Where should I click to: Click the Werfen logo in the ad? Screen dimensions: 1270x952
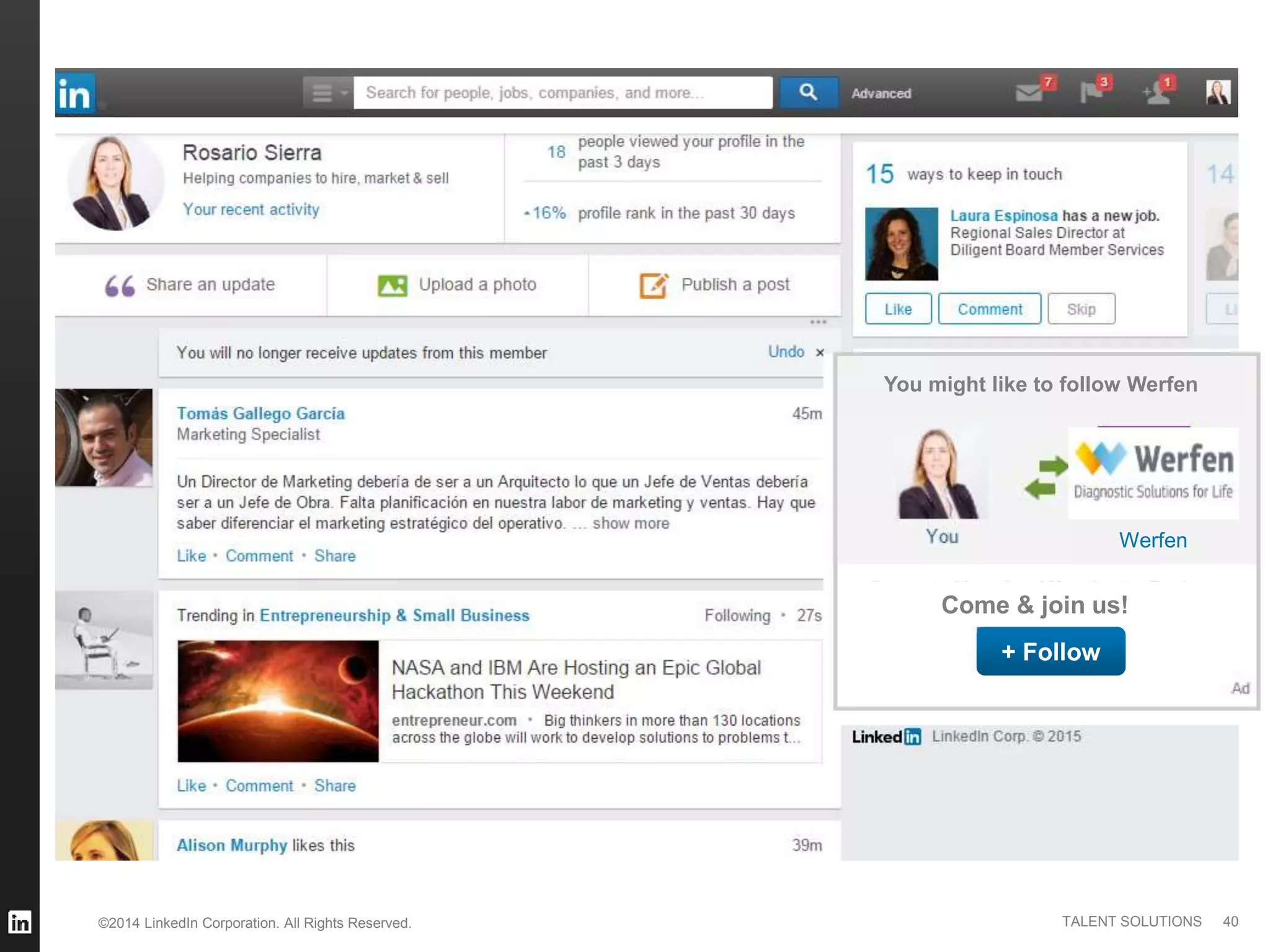point(1153,473)
